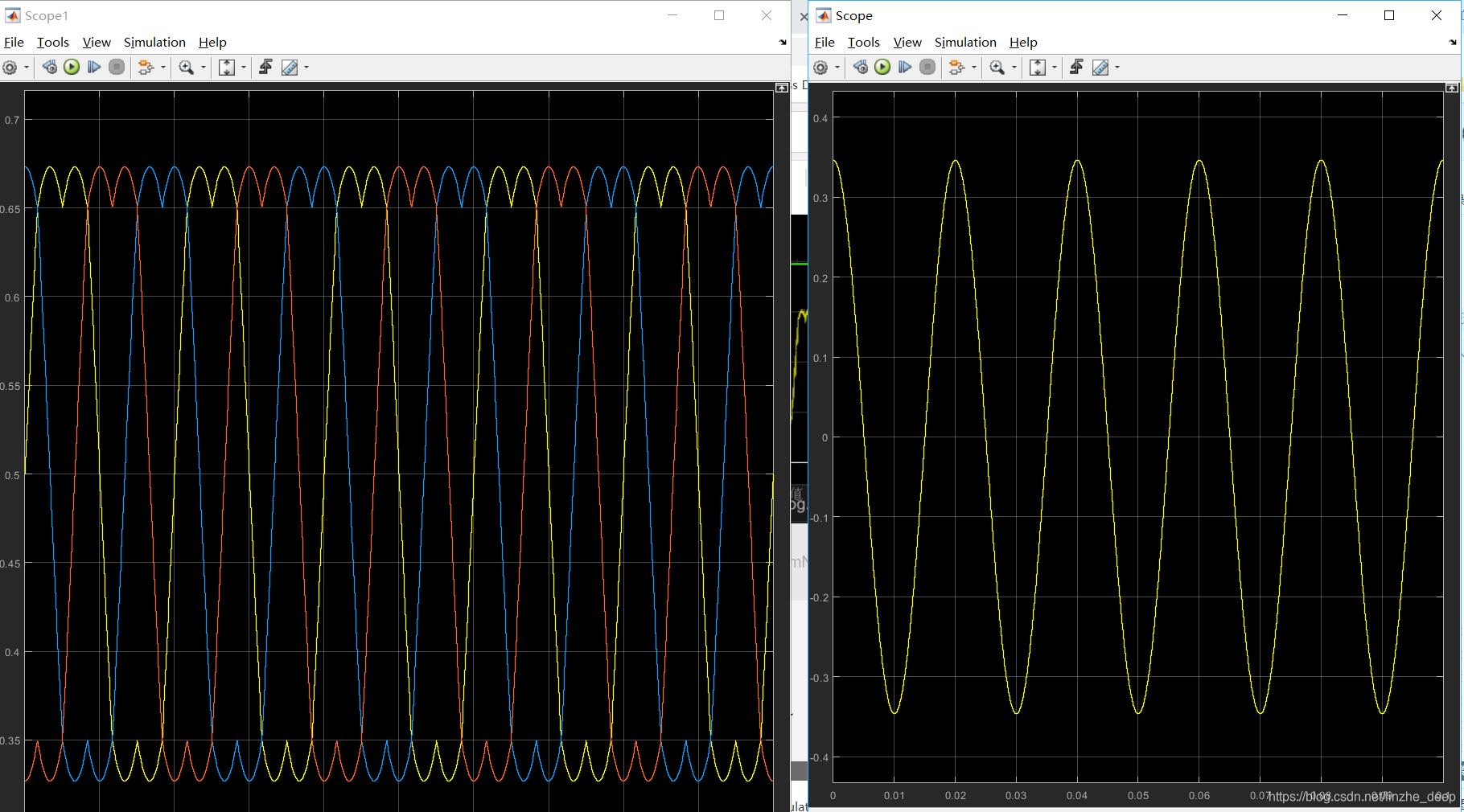Maximize the Scope window

coord(1389,15)
